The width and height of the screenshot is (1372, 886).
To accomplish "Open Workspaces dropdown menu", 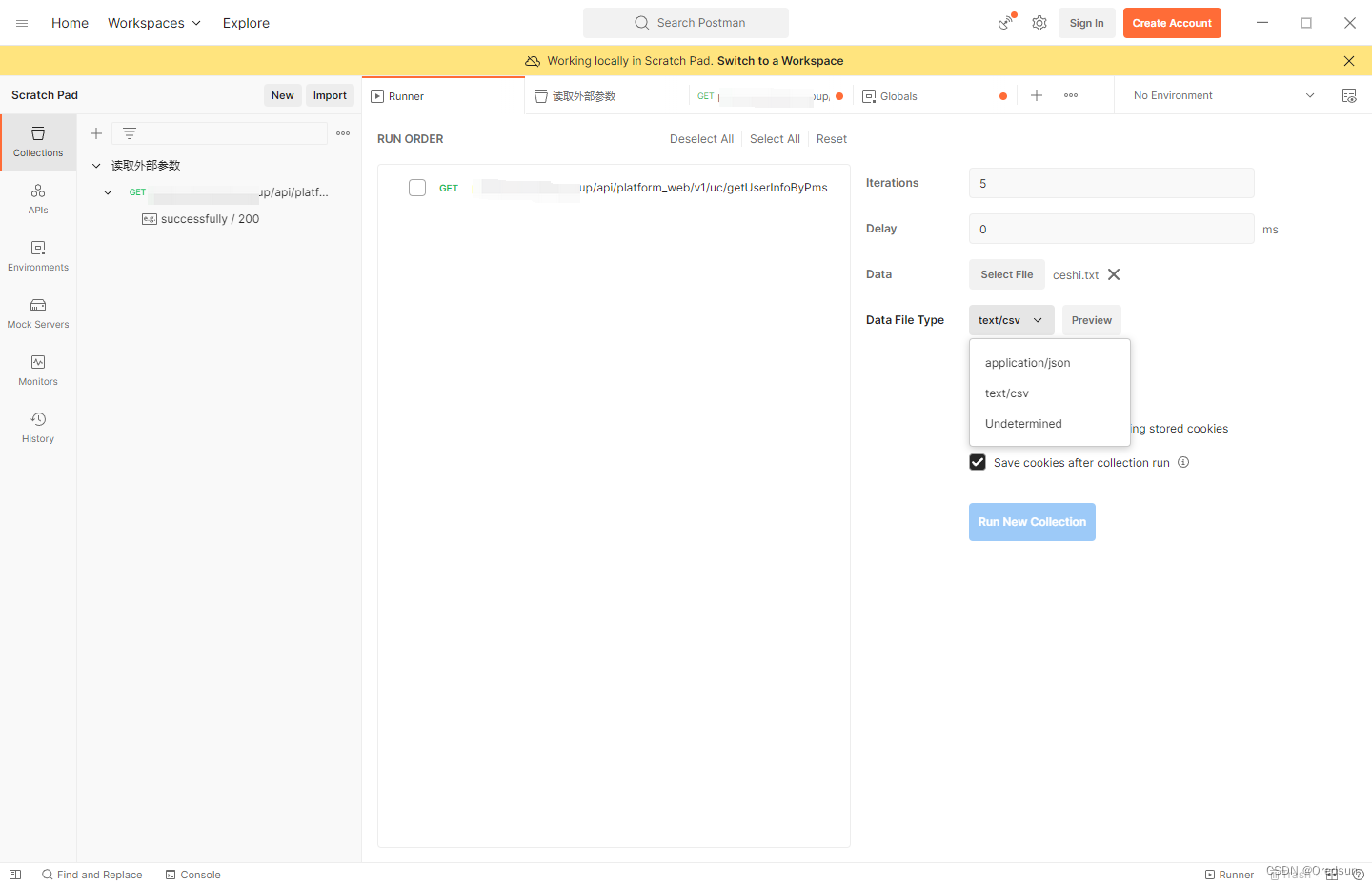I will [x=154, y=23].
